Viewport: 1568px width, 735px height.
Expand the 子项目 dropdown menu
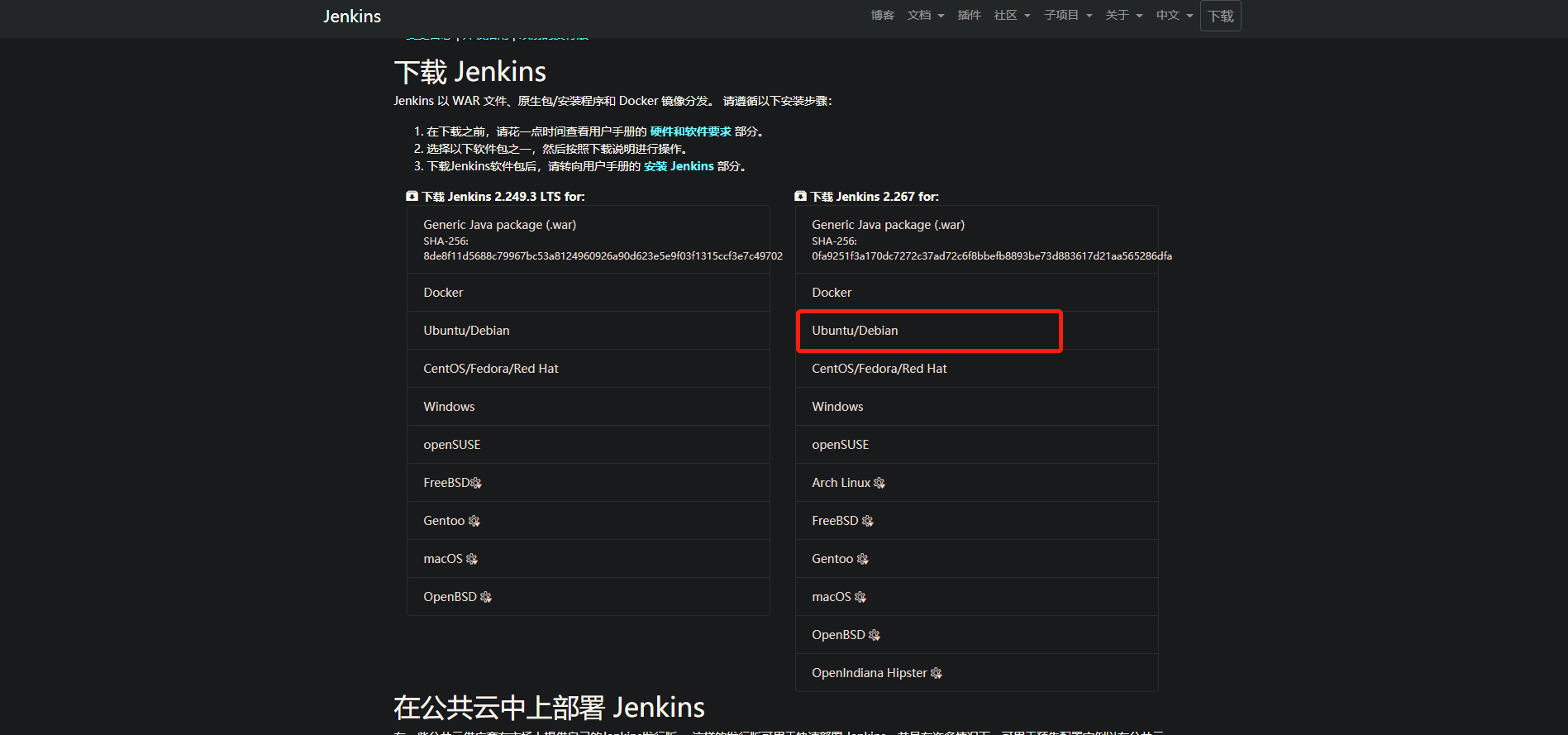[1068, 15]
